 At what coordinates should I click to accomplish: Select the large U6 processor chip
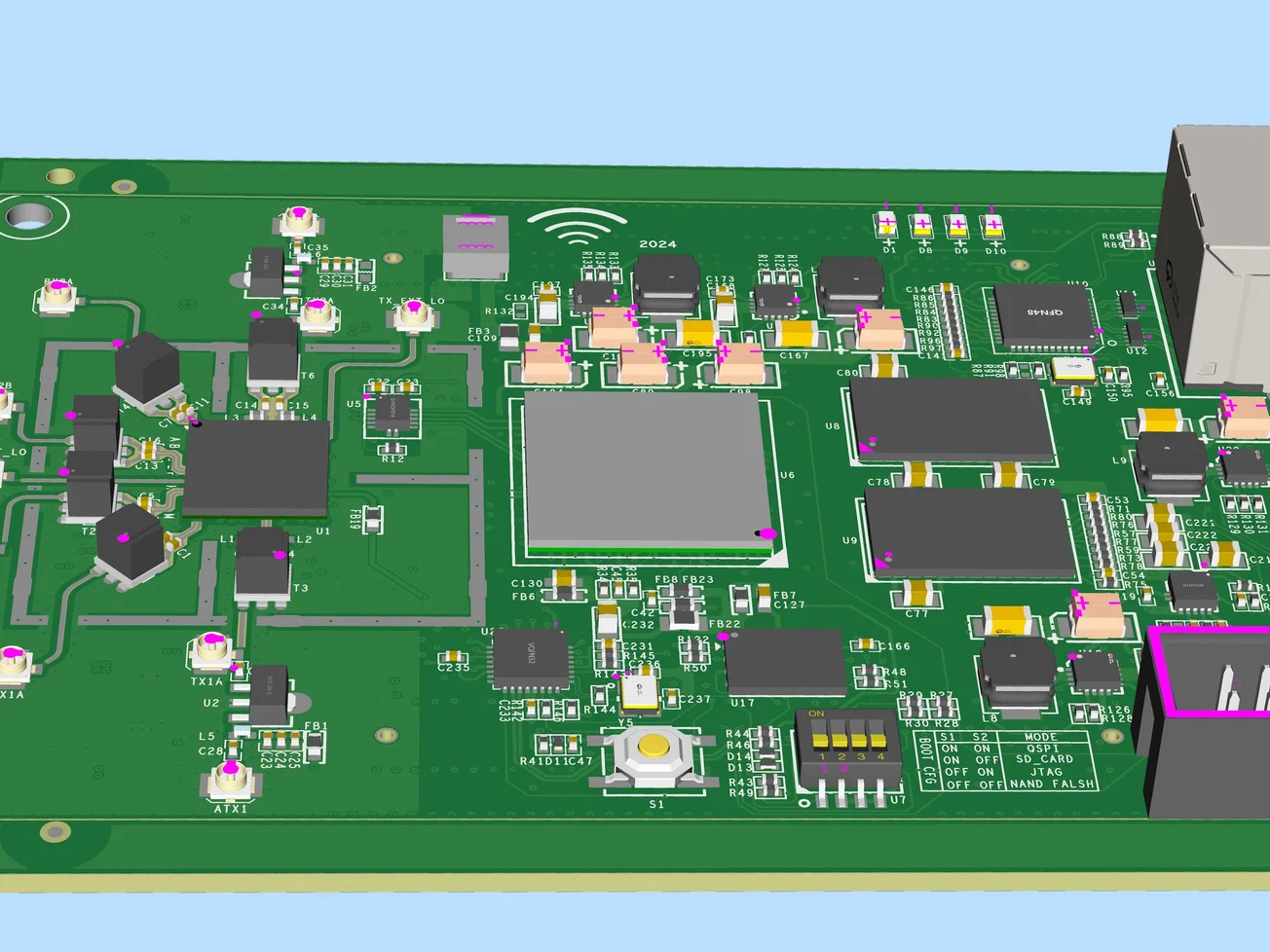(x=651, y=474)
